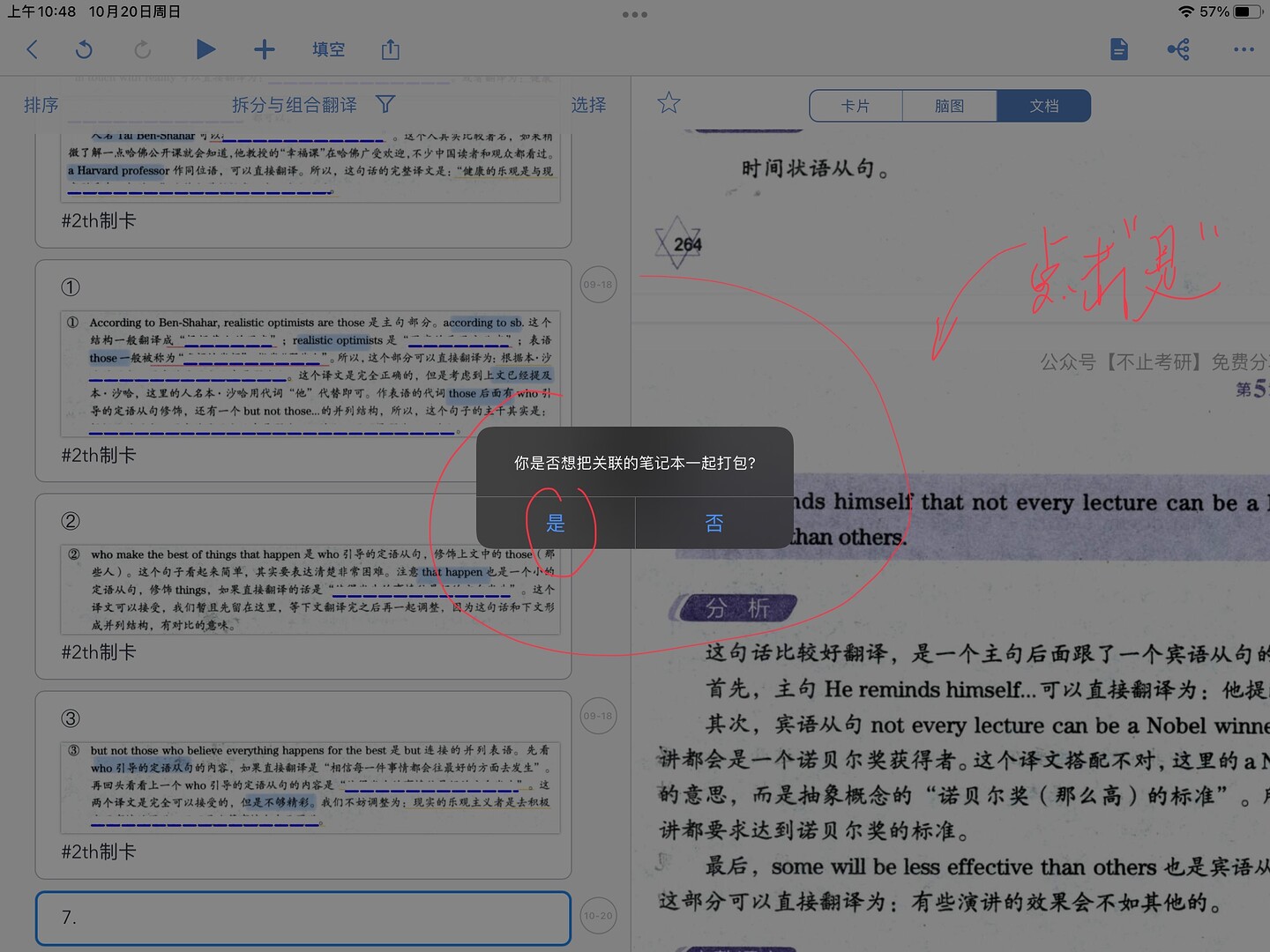The image size is (1270, 952).
Task: Tap page marker 264 in the document
Action: tap(679, 242)
